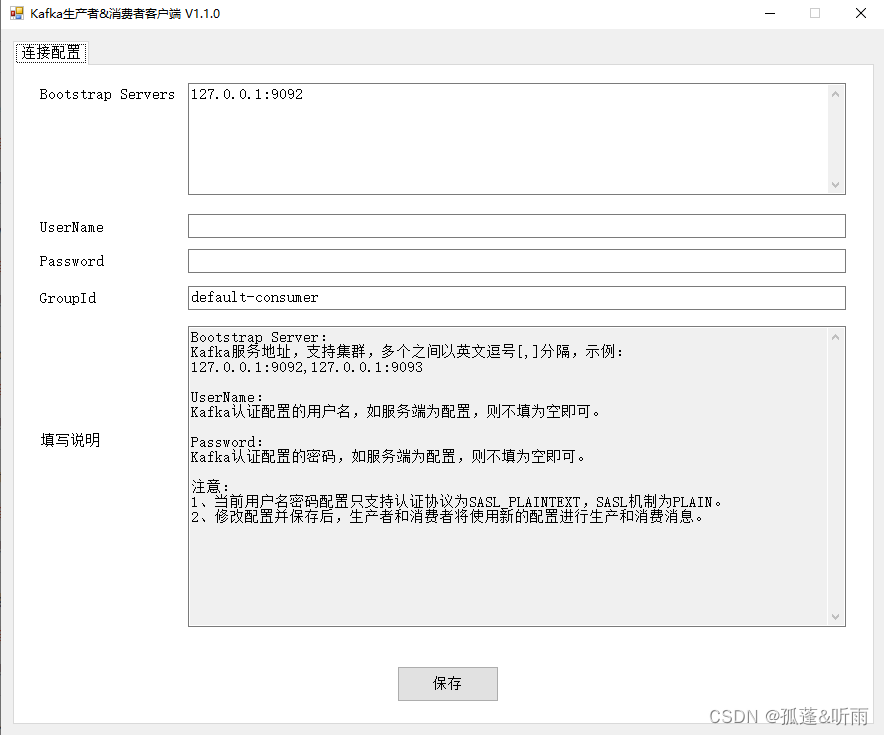
Task: Open the 连接配置 tab
Action: point(51,53)
